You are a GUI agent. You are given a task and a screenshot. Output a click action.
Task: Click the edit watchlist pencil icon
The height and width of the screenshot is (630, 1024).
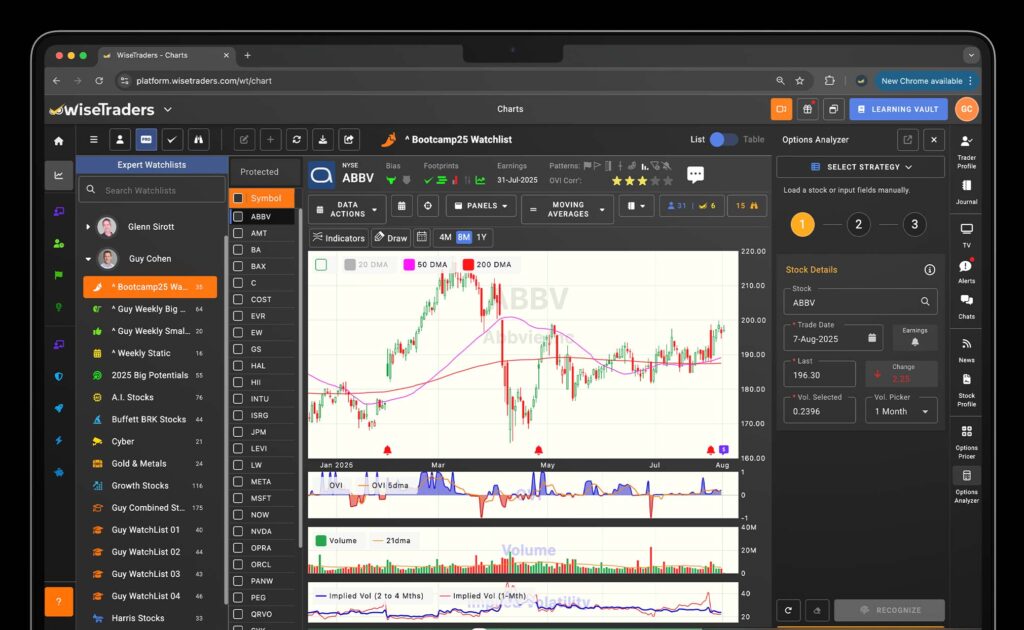(244, 139)
